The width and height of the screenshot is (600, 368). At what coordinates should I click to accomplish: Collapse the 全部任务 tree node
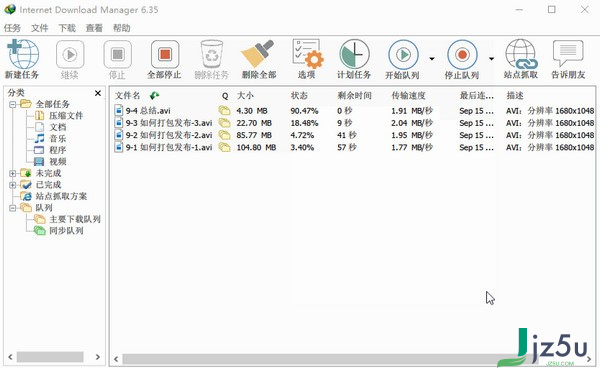13,104
